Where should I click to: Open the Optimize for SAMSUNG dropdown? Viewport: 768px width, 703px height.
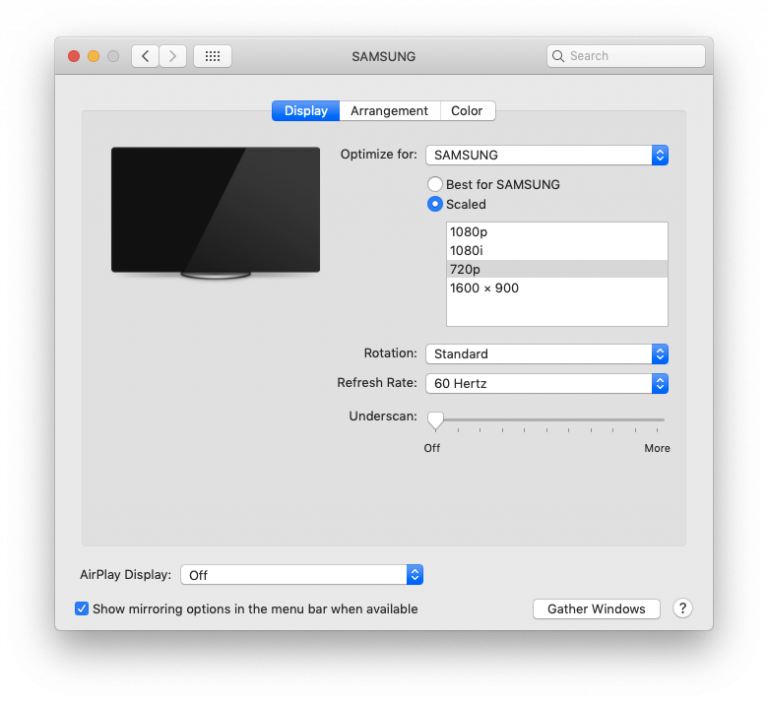(x=547, y=155)
